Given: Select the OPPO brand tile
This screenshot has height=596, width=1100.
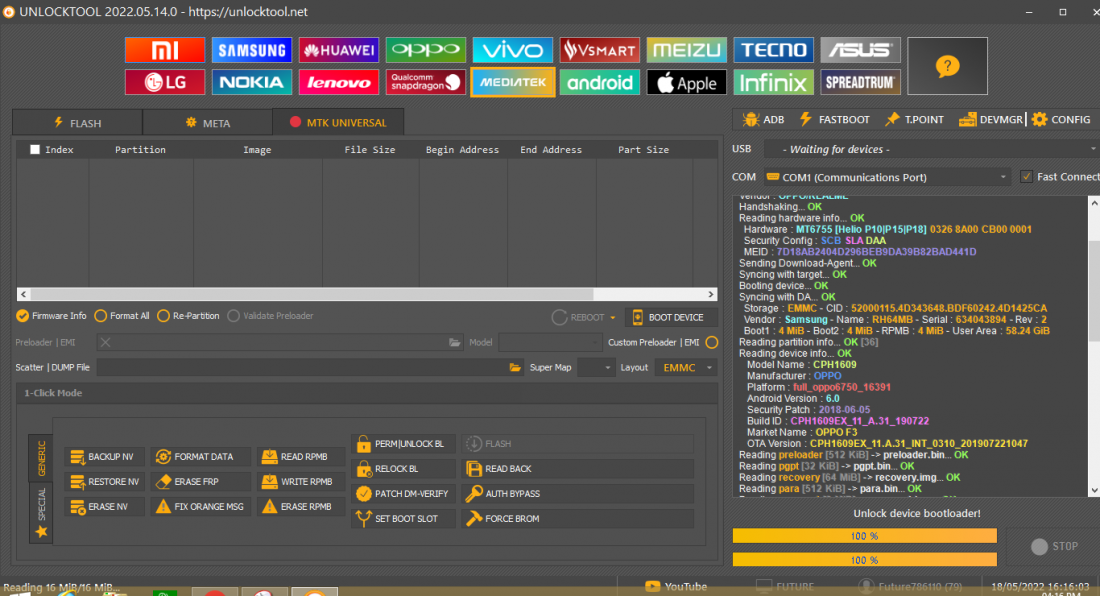Looking at the screenshot, I should point(426,50).
